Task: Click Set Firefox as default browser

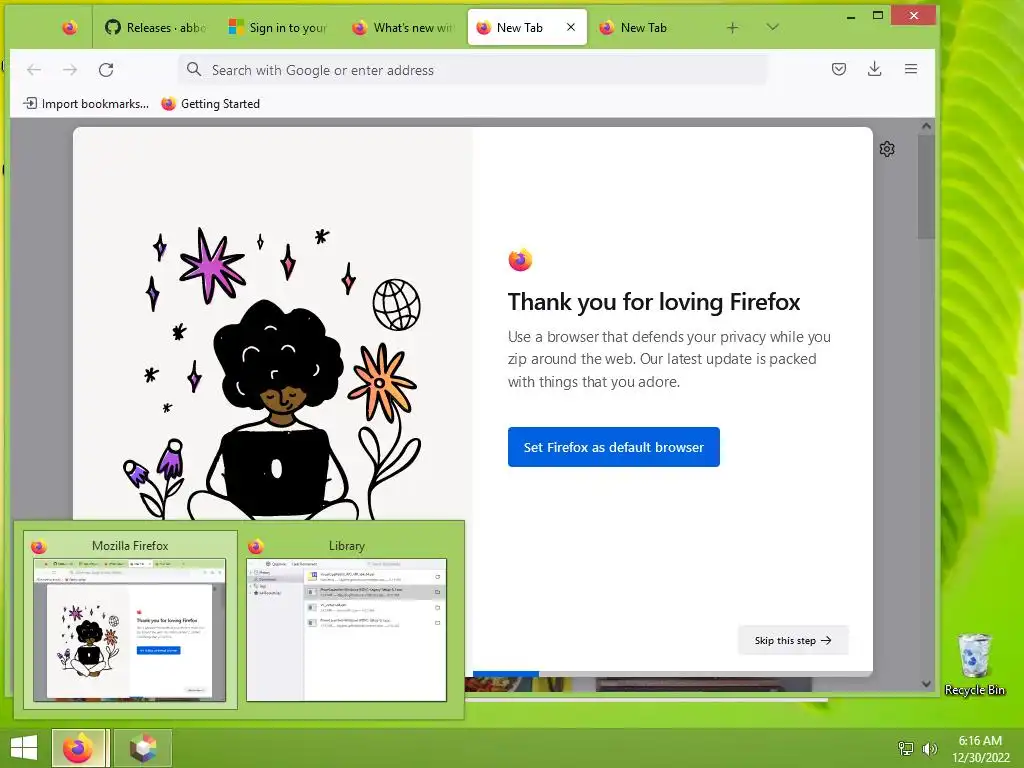Action: [614, 447]
